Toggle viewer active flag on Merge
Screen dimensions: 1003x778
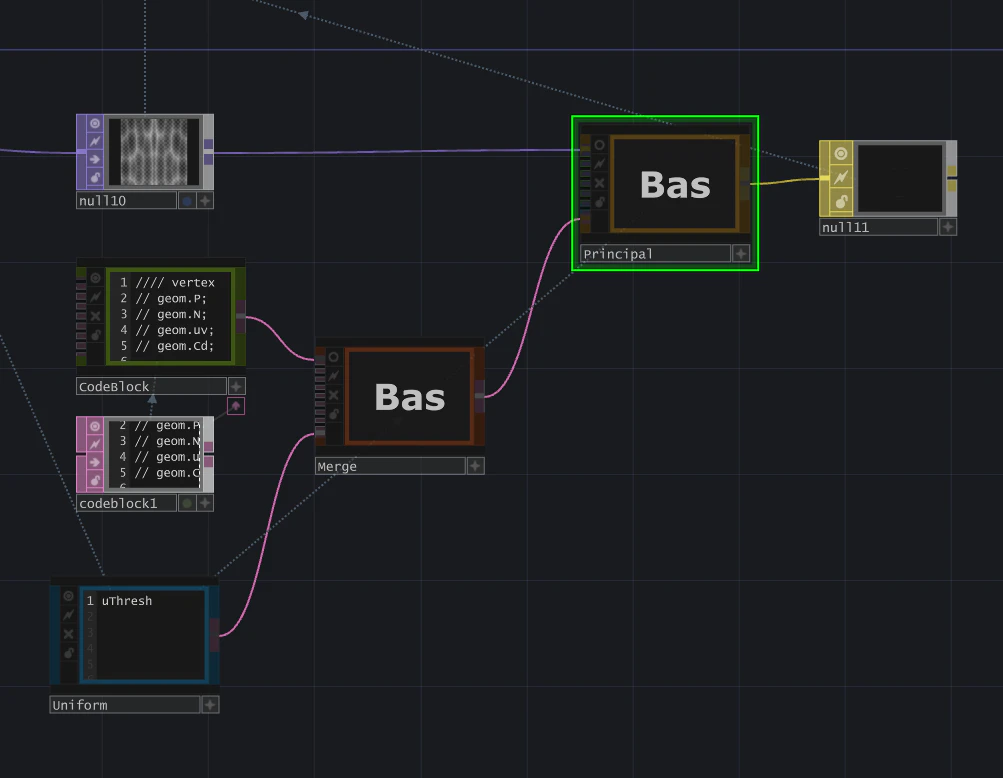point(333,357)
